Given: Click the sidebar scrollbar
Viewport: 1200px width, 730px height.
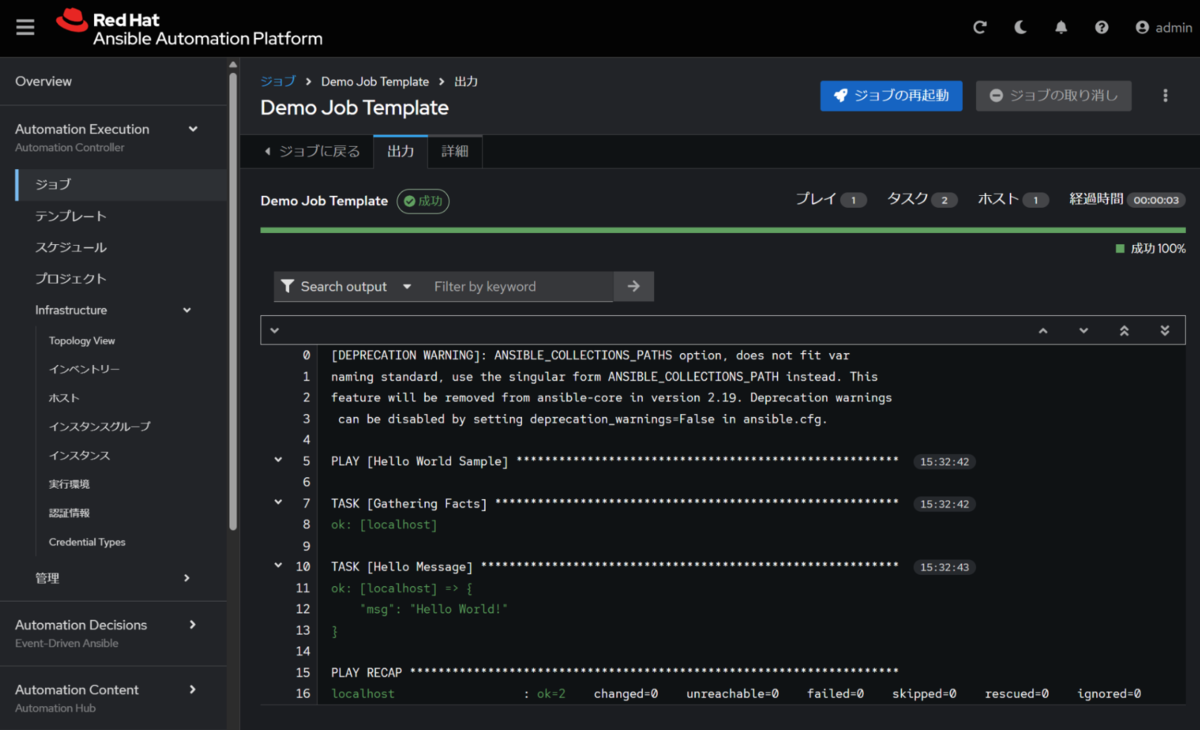Looking at the screenshot, I should (x=233, y=300).
